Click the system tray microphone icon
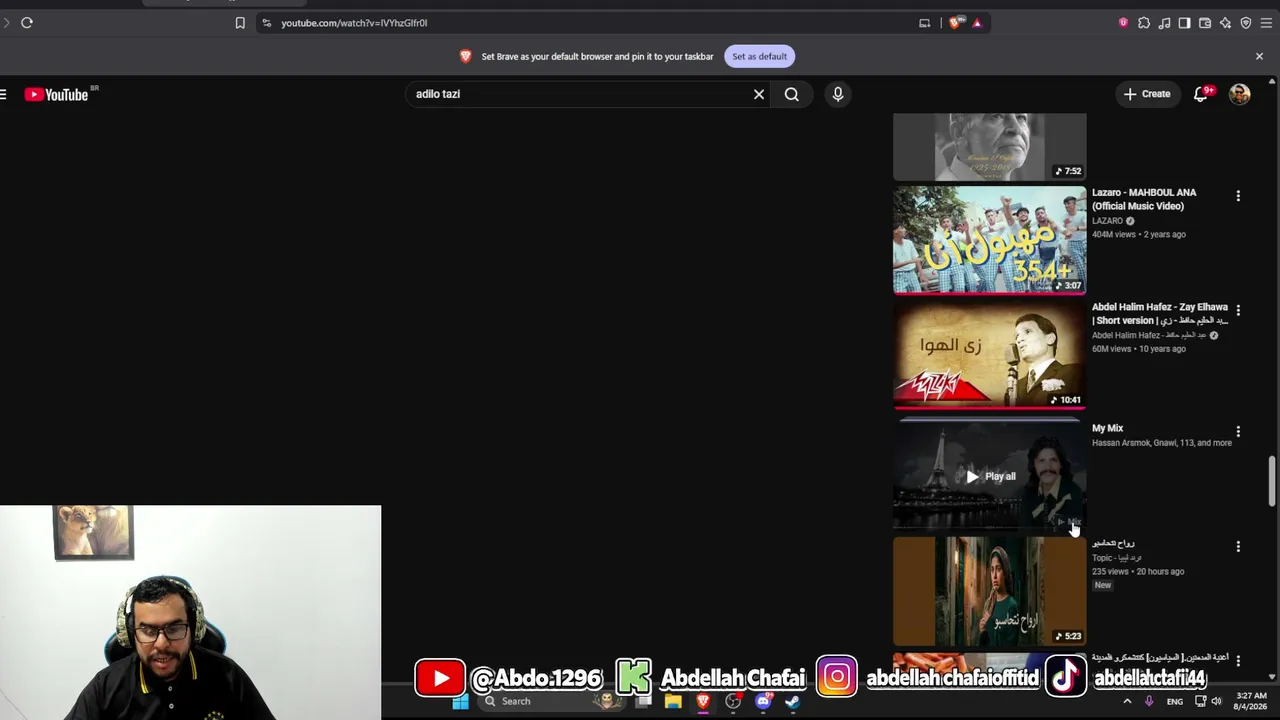1280x720 pixels. coord(1148,702)
